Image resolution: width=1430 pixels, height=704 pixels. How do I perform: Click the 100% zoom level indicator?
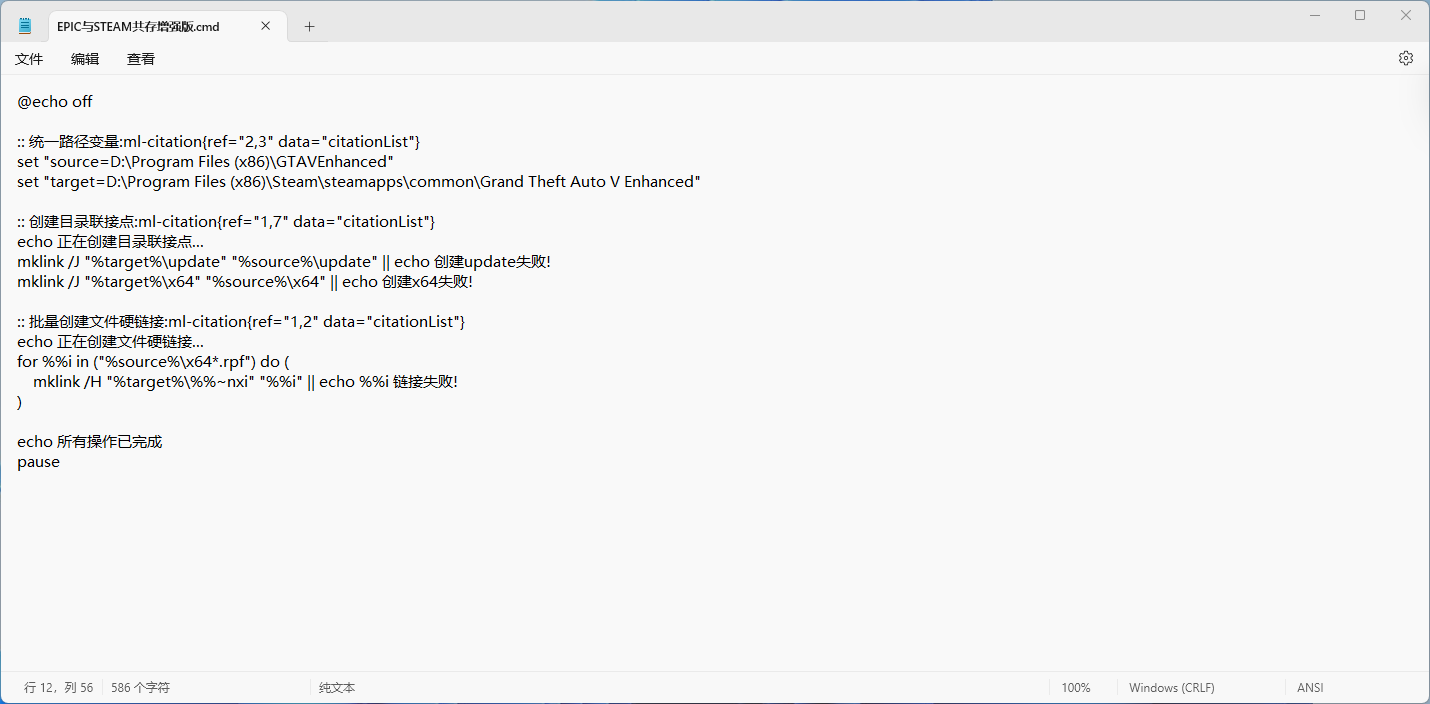1076,688
